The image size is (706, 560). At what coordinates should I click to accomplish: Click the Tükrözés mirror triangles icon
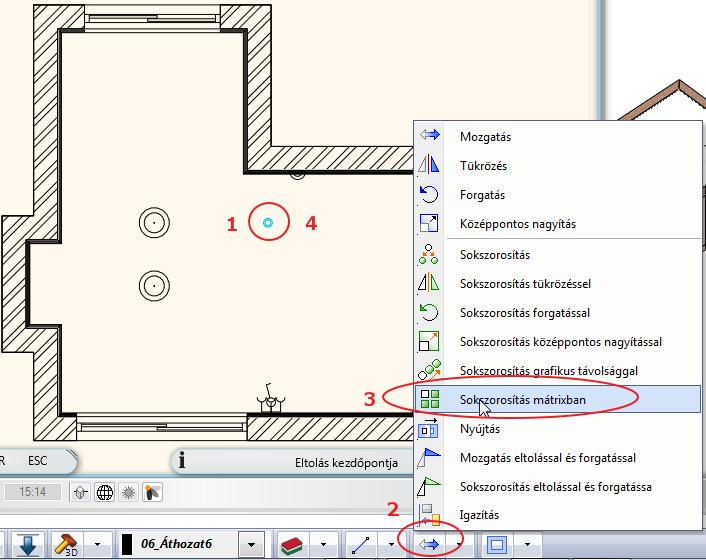pos(429,164)
